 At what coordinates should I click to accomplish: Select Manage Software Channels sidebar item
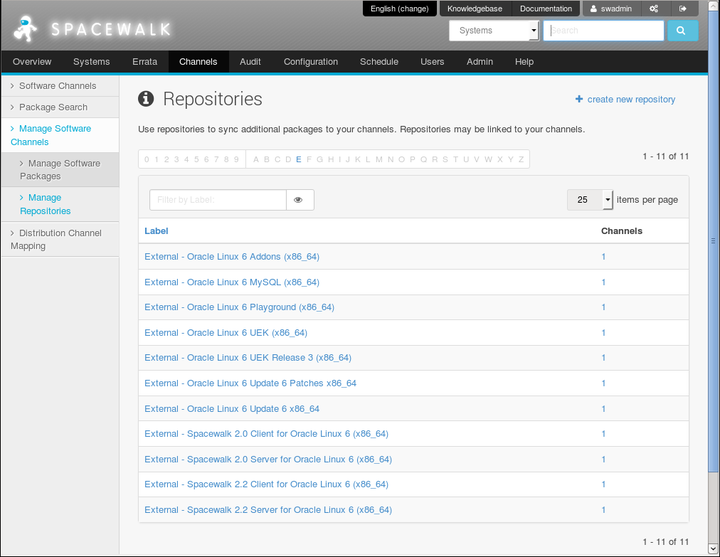tap(60, 135)
